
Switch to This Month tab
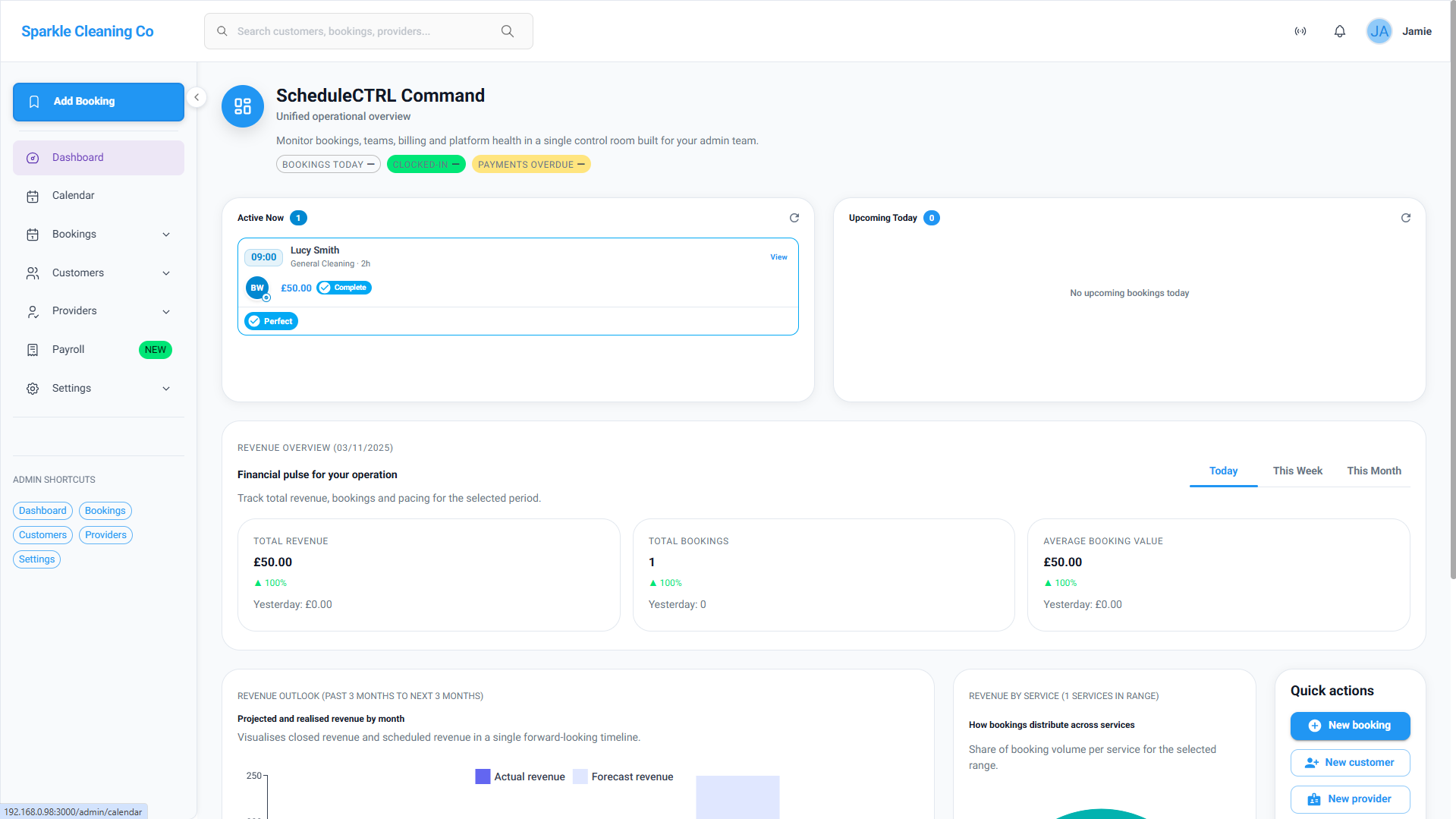coord(1374,471)
